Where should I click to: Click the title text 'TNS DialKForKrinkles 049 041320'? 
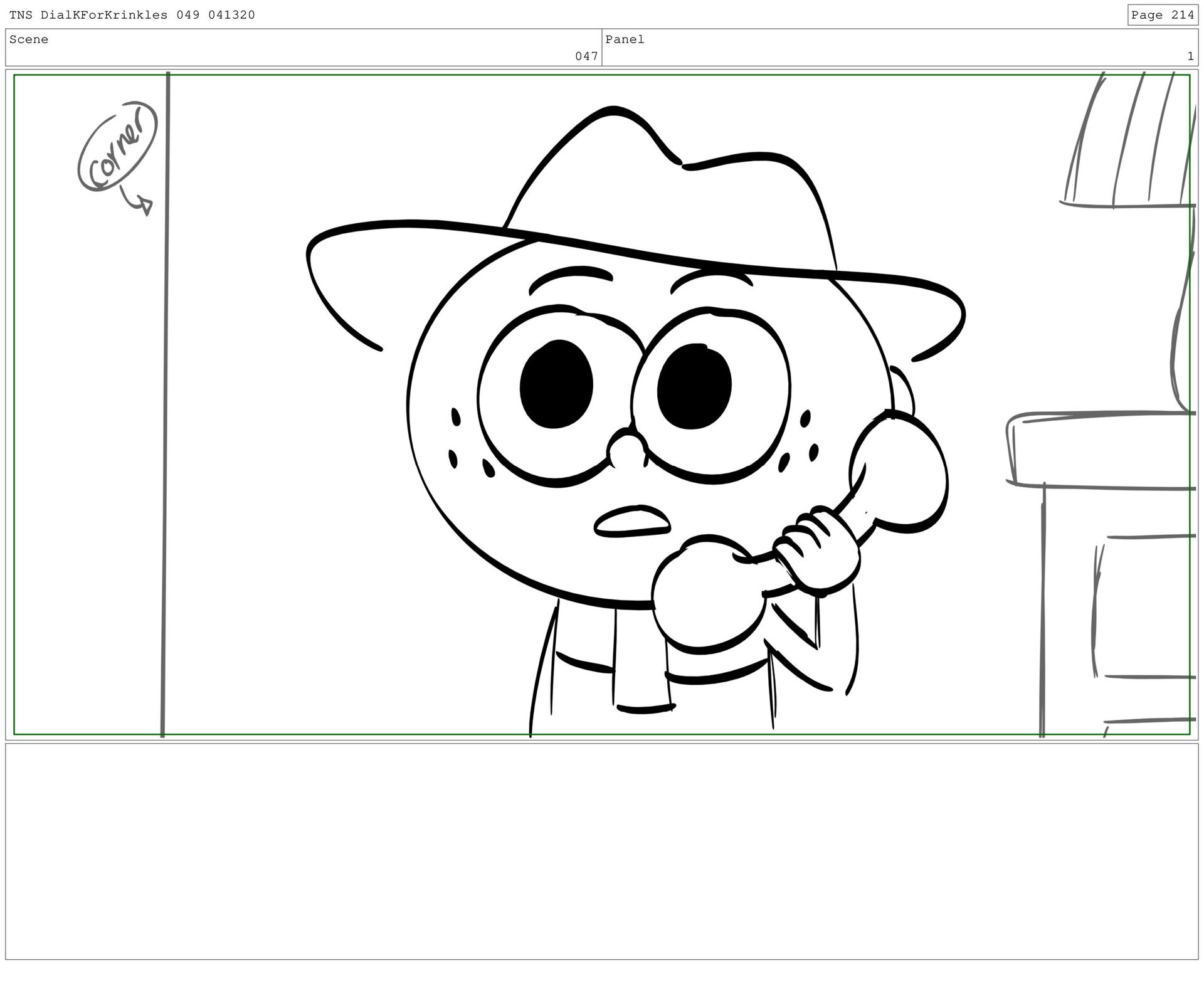click(132, 15)
